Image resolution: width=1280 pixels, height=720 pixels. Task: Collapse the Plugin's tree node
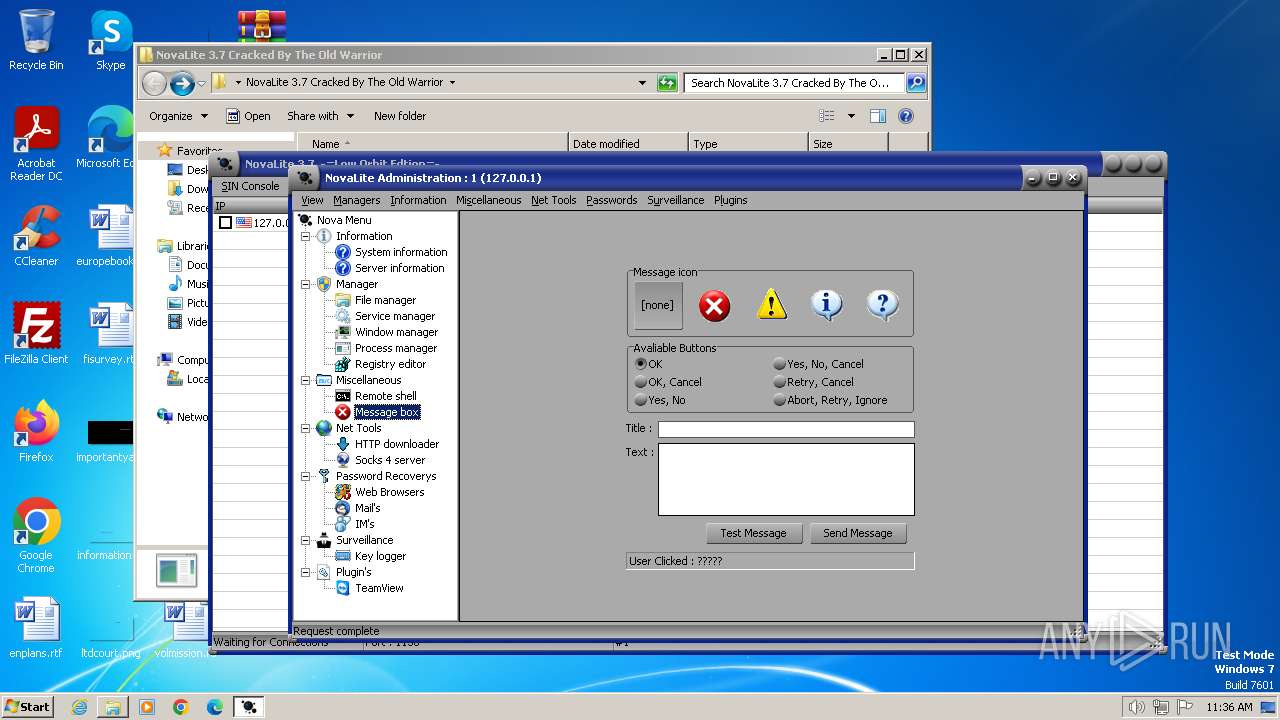(306, 572)
